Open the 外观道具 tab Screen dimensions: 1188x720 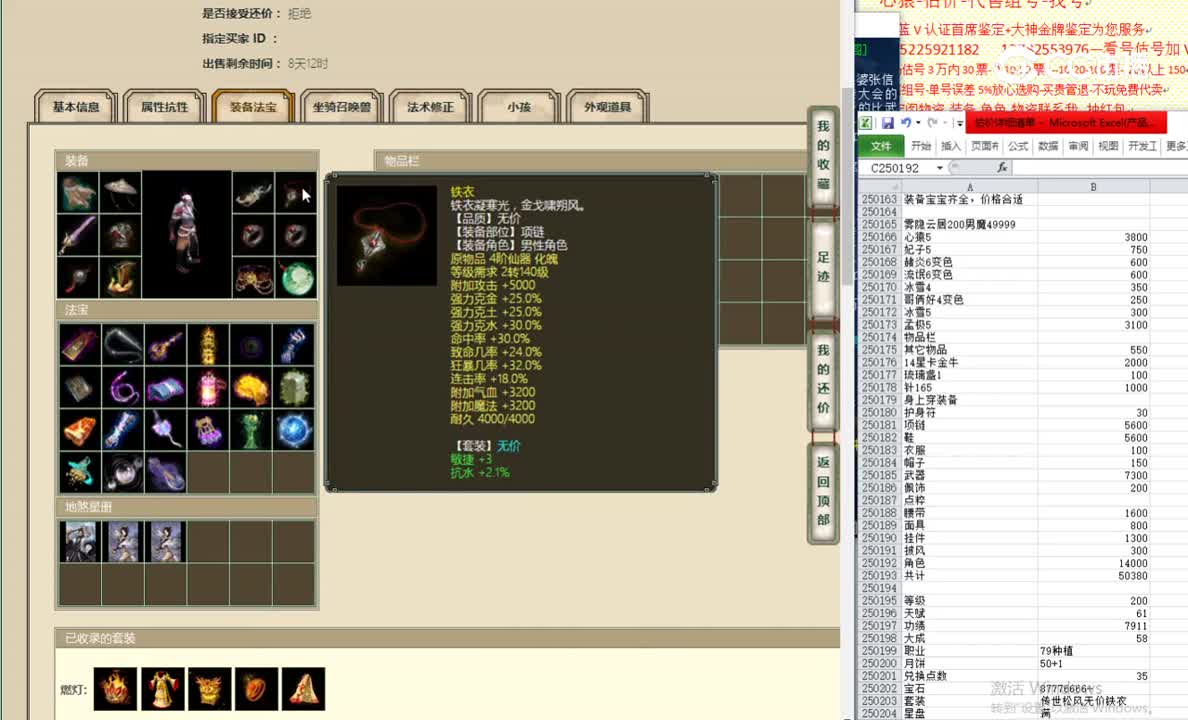[608, 107]
